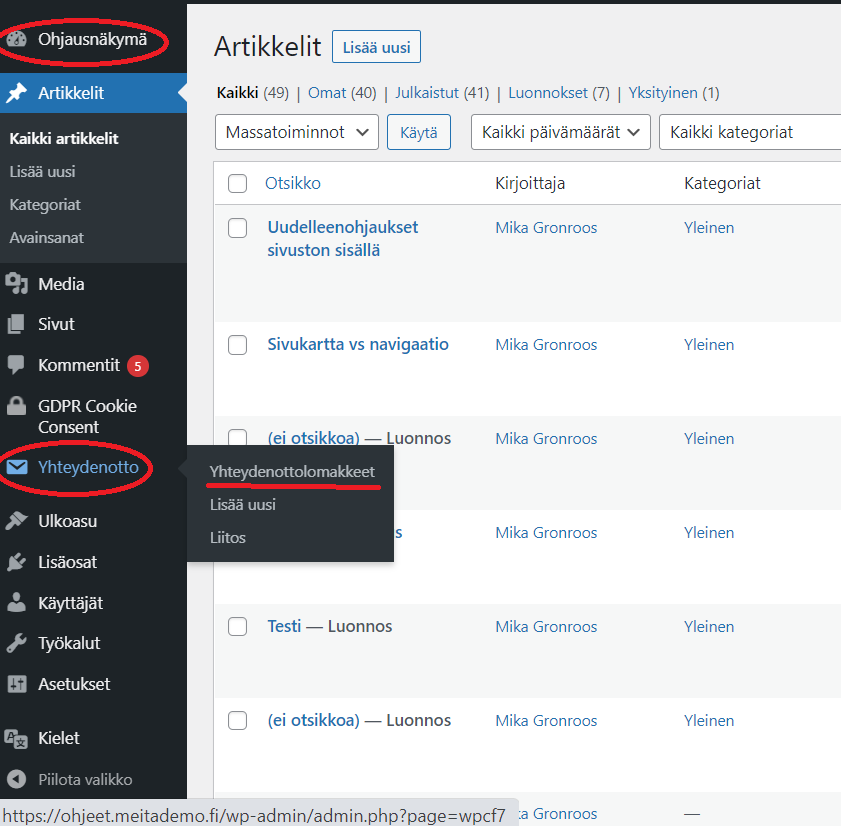Open the Kaikki kategoriat category filter dropdown
The height and width of the screenshot is (826, 841).
(x=750, y=132)
